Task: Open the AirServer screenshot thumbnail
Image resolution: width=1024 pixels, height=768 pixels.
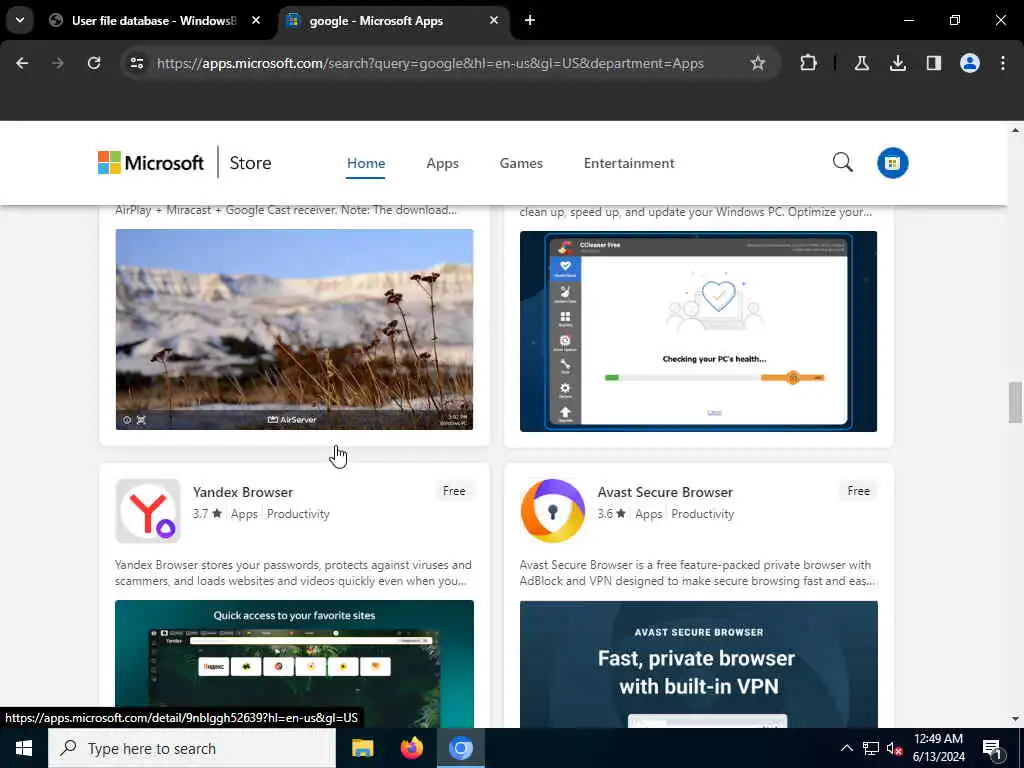Action: pos(295,329)
